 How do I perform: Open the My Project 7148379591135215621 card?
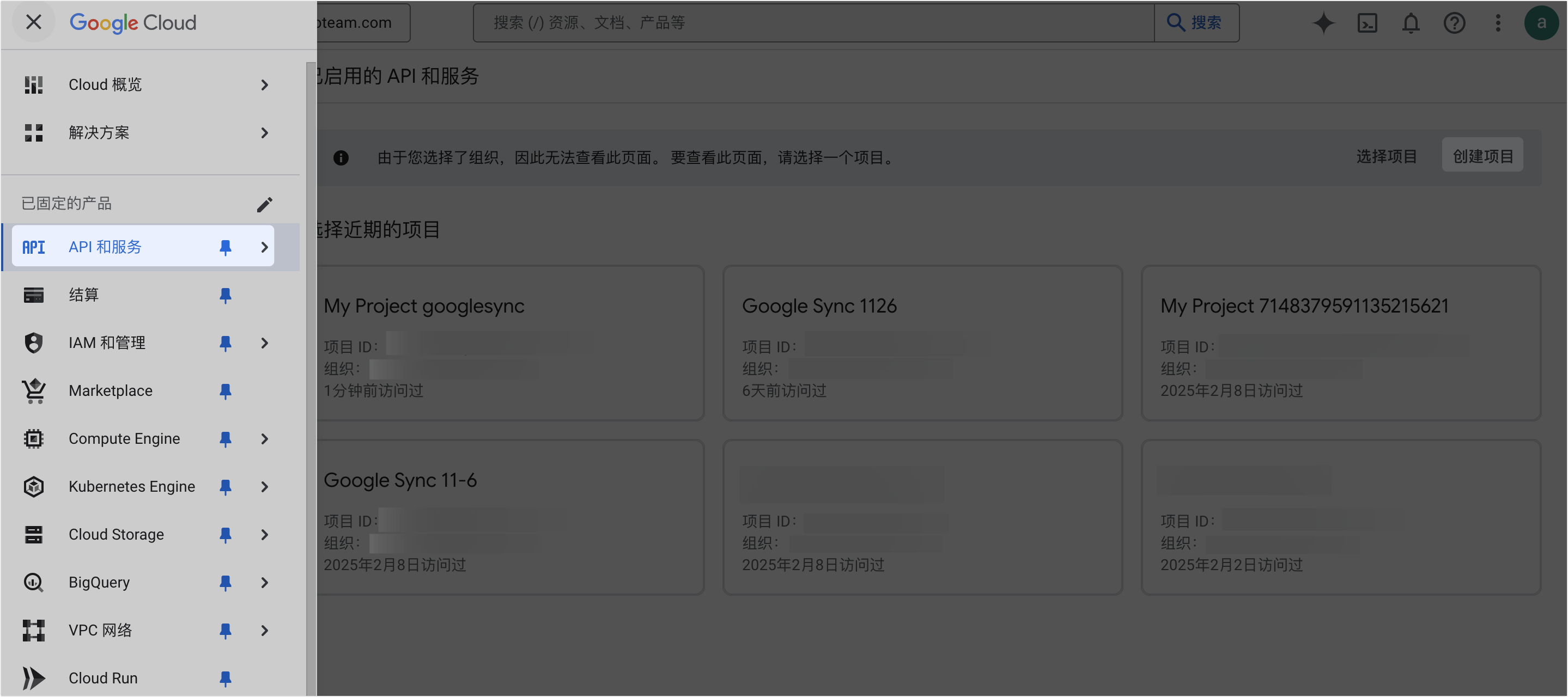point(1341,343)
